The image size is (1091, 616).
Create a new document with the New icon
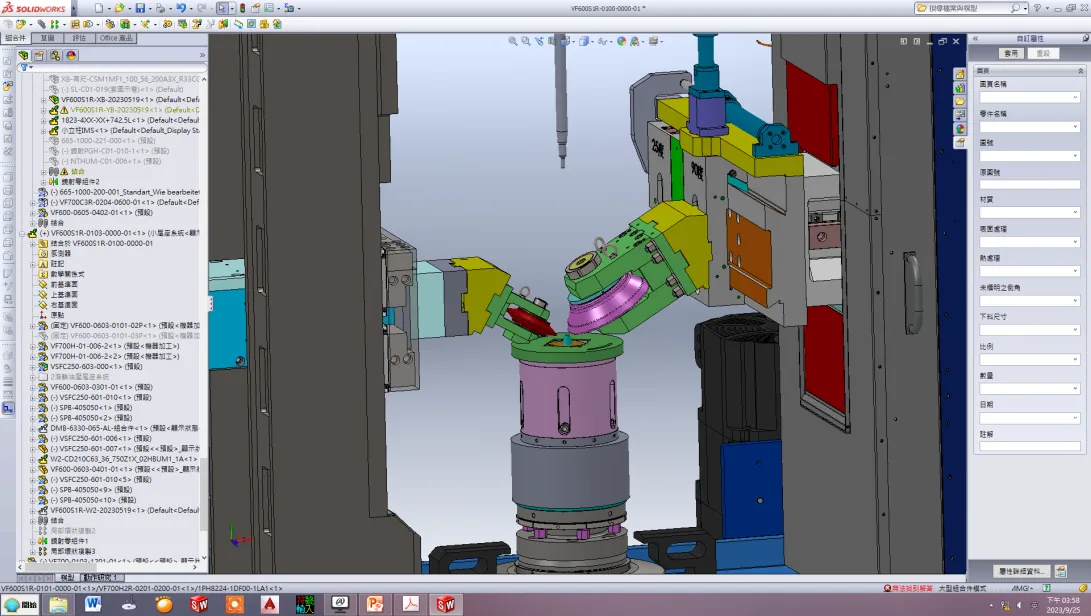(99, 8)
